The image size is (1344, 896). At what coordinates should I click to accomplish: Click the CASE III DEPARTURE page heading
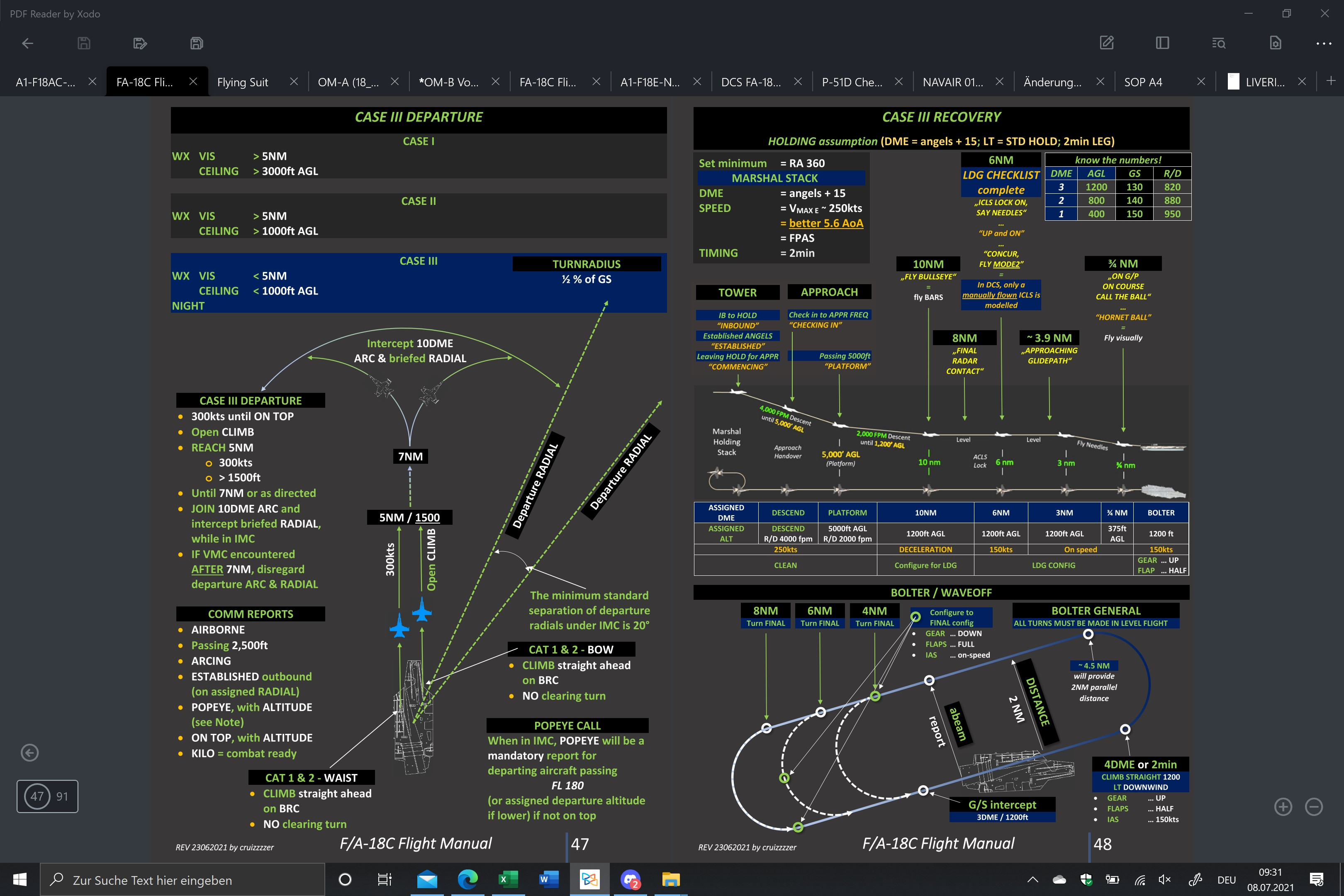pyautogui.click(x=419, y=117)
